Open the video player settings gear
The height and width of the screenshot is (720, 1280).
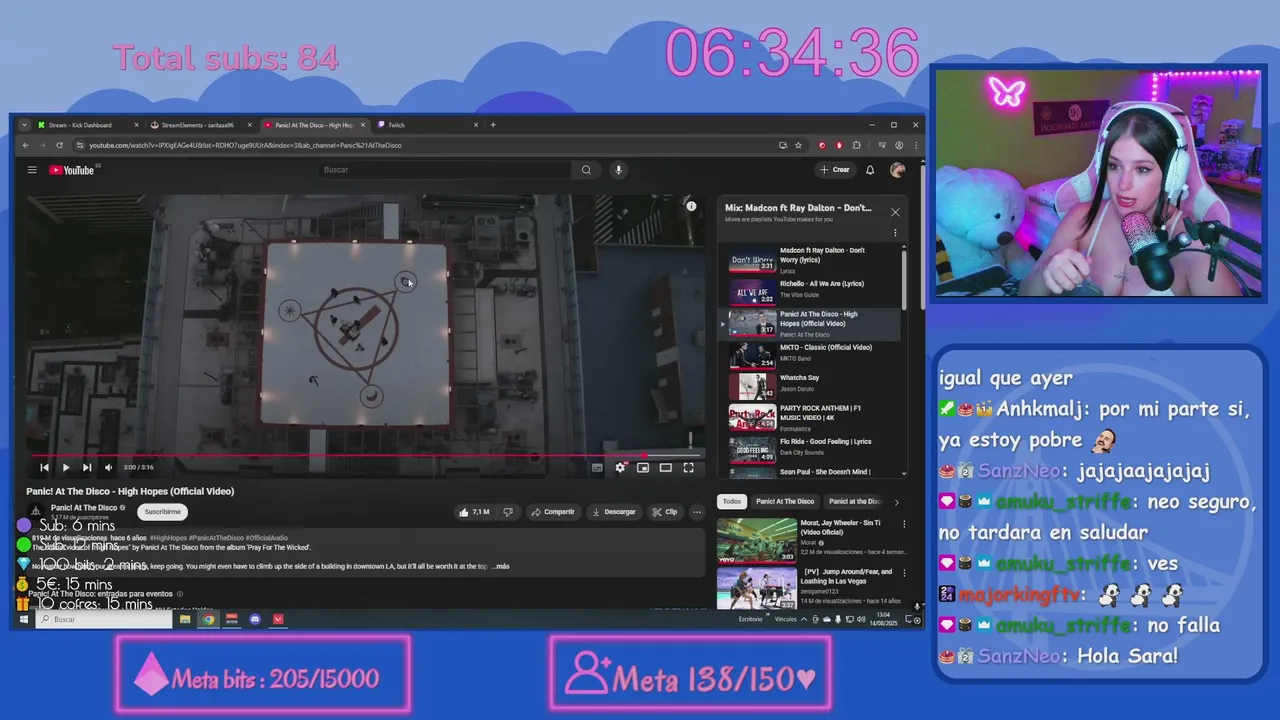(x=620, y=467)
